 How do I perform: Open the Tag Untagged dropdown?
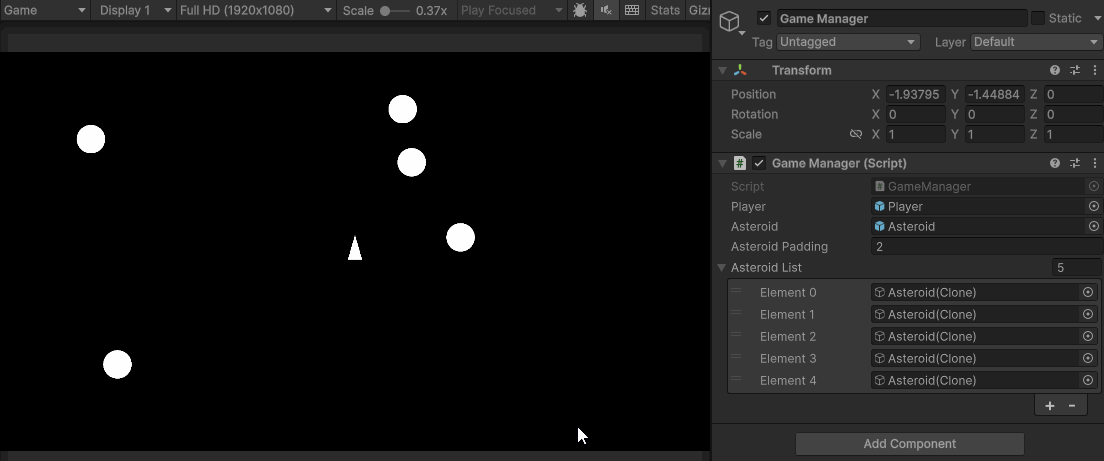click(848, 42)
